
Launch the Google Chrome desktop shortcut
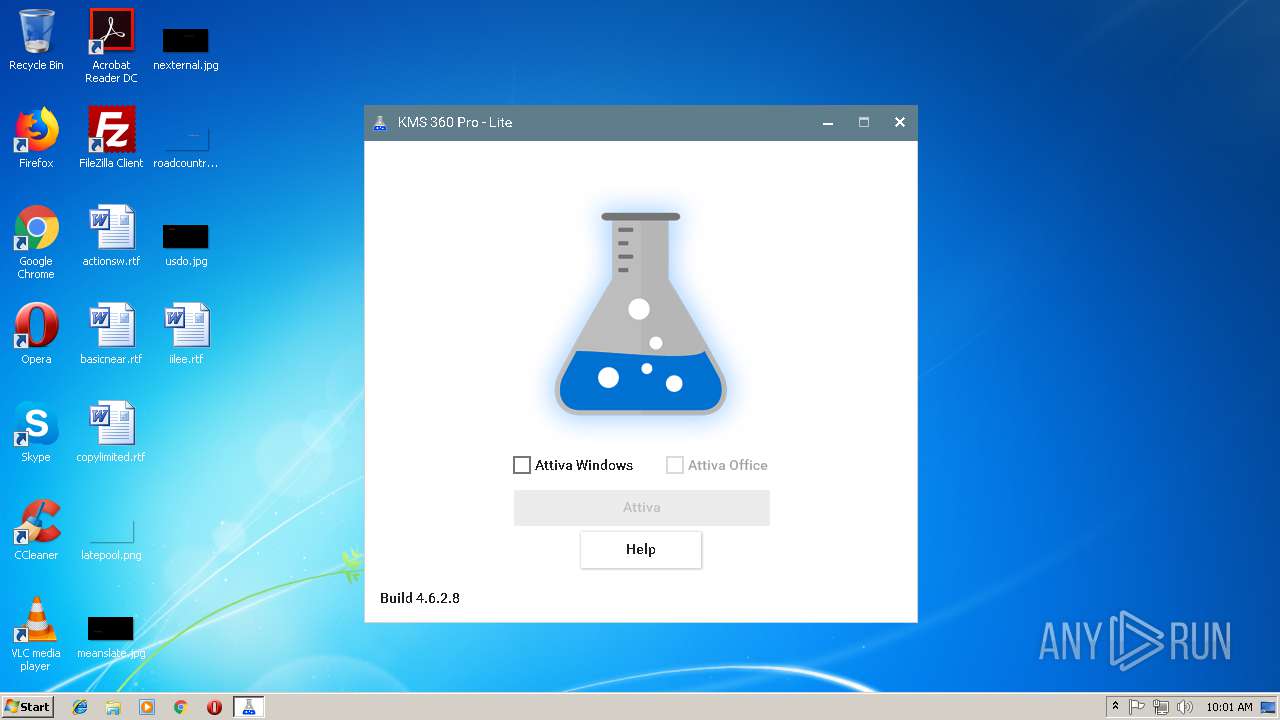pos(36,242)
